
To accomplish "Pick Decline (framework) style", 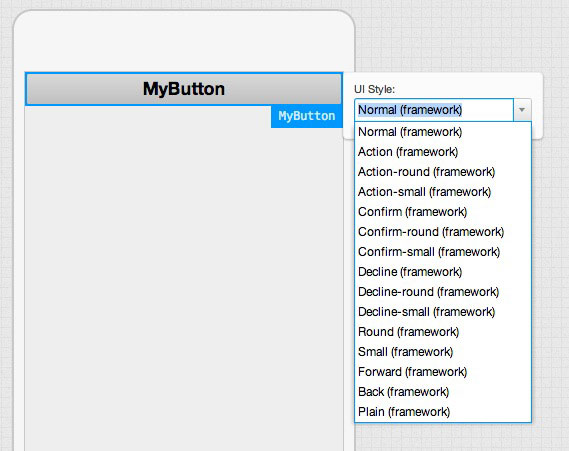I will point(443,272).
